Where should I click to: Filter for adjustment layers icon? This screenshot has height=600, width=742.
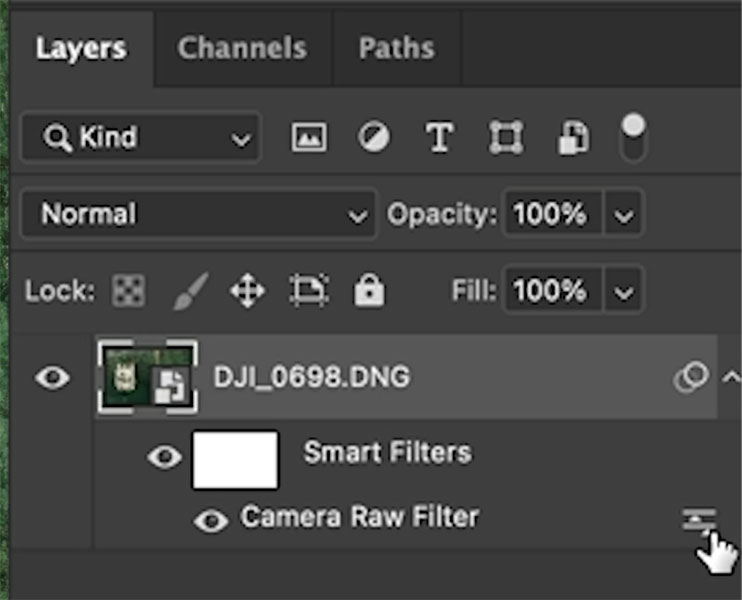click(x=374, y=137)
